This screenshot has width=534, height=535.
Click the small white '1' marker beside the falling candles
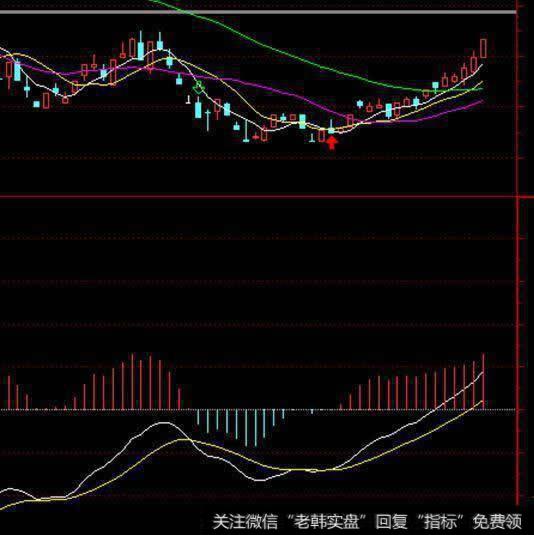pos(188,100)
